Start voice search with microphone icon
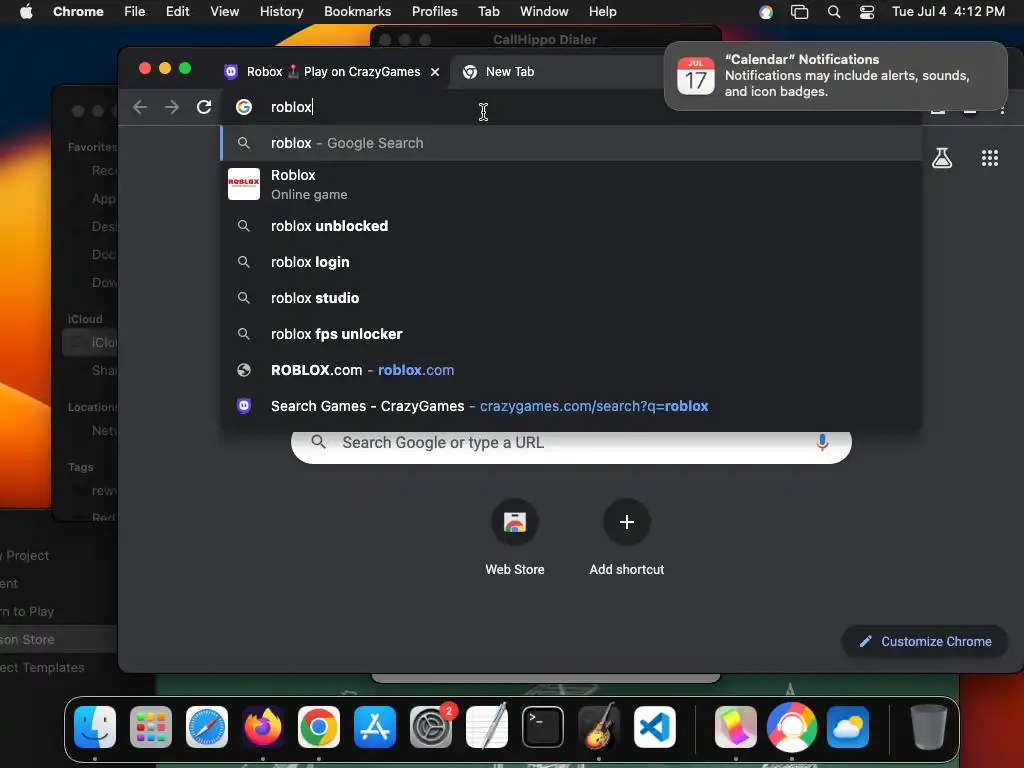 [822, 442]
